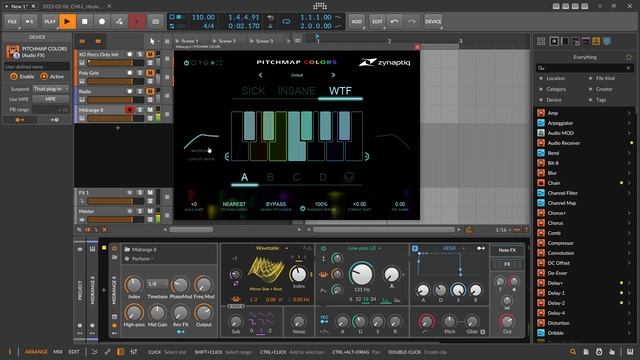The height and width of the screenshot is (360, 640).
Task: Click the undo arrow button
Action: (395, 21)
